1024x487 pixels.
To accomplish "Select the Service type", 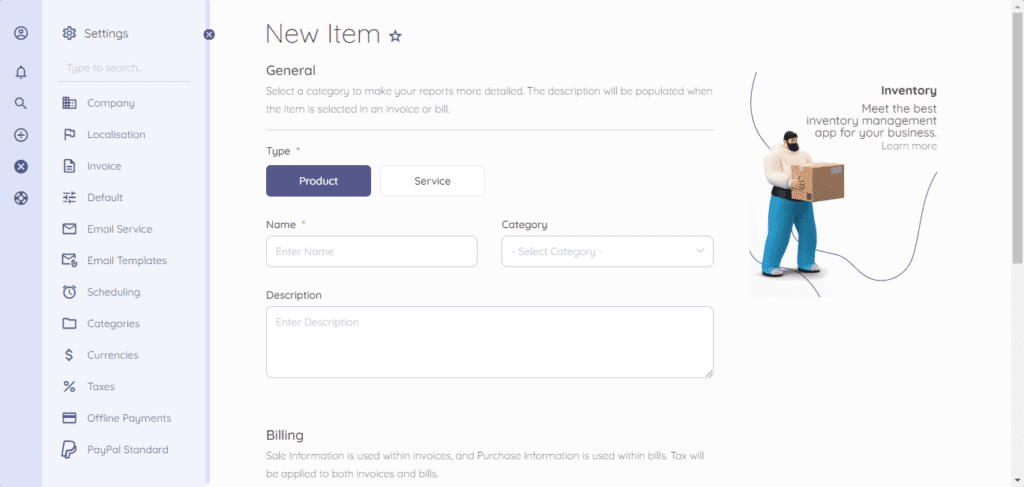I will [x=432, y=181].
